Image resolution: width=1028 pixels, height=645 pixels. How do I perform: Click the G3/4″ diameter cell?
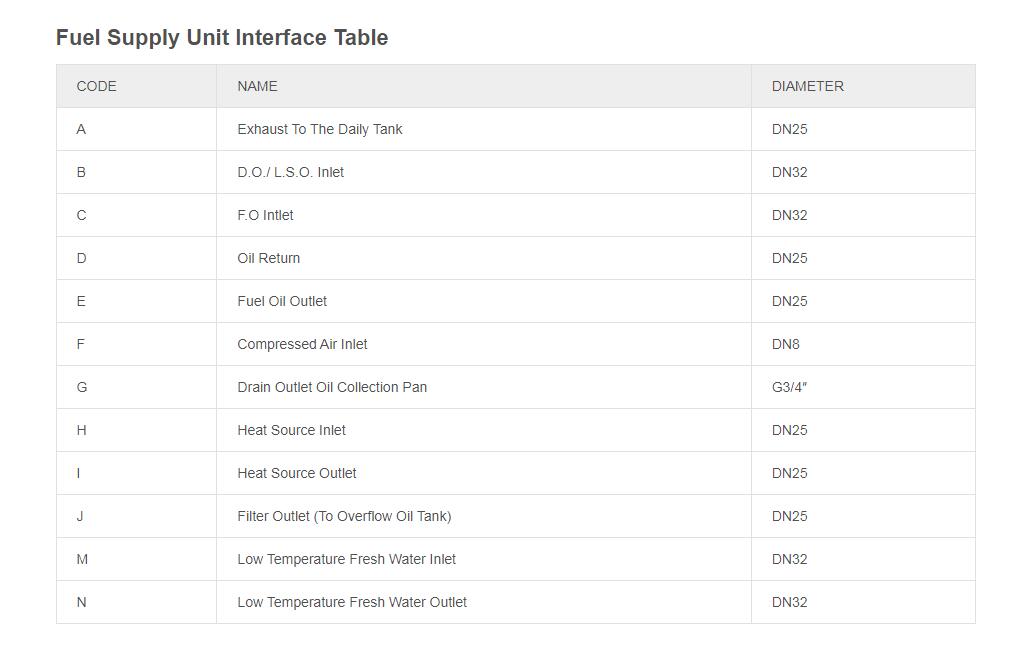[789, 387]
